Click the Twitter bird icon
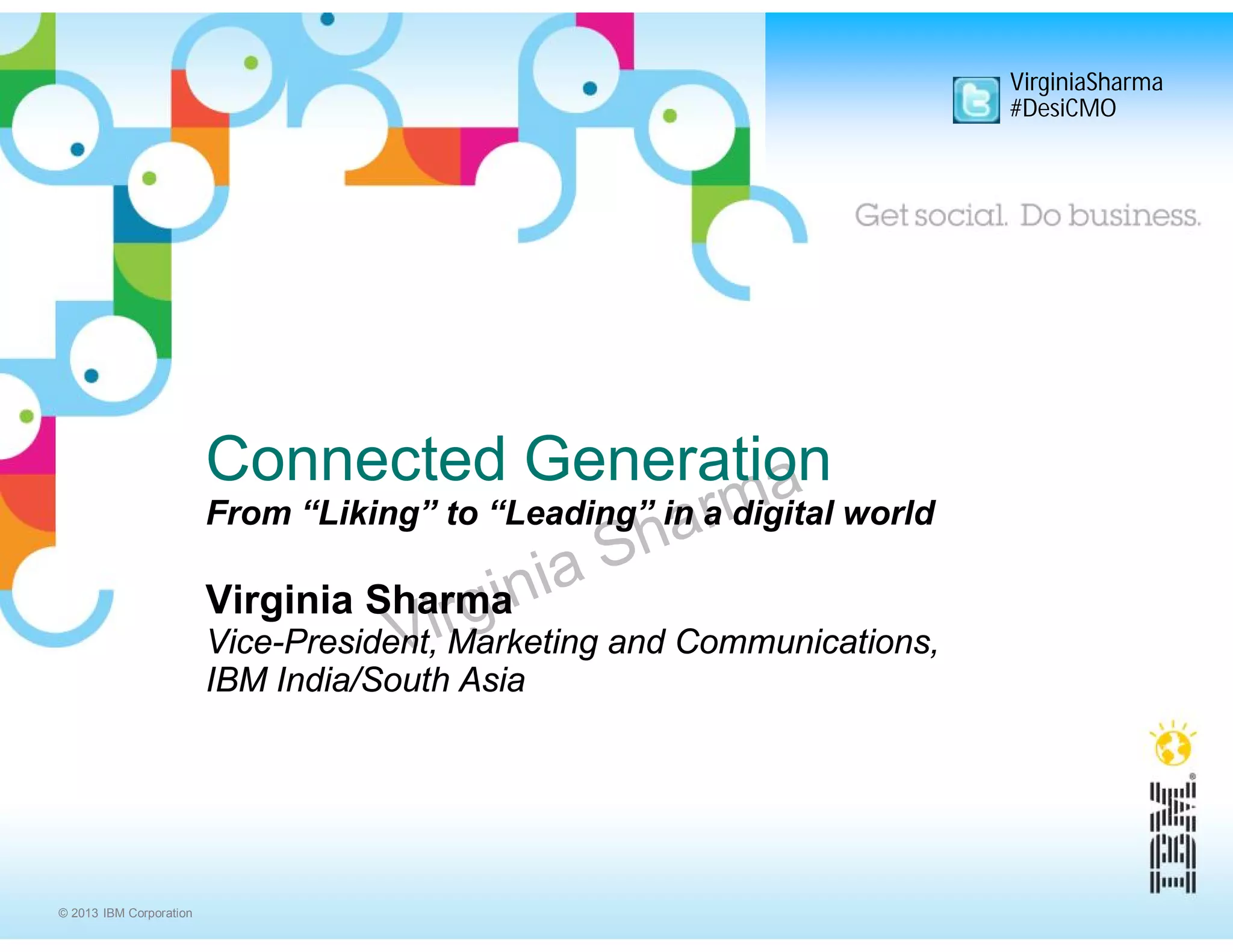1233x952 pixels. click(975, 100)
